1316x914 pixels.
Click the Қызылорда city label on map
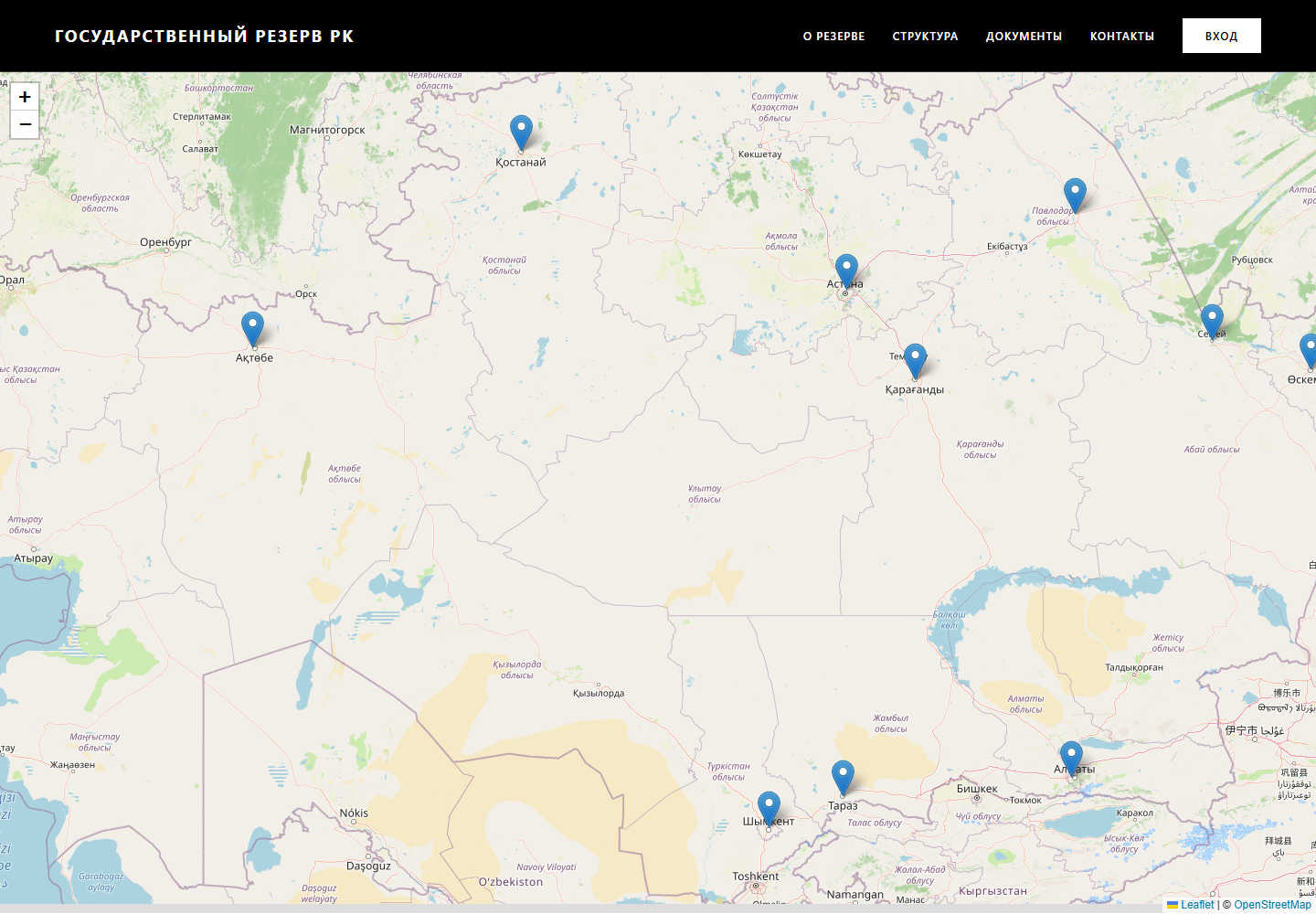click(599, 693)
